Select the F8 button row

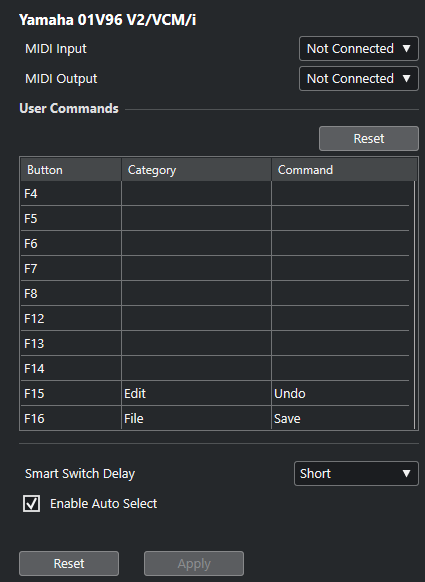(x=215, y=293)
